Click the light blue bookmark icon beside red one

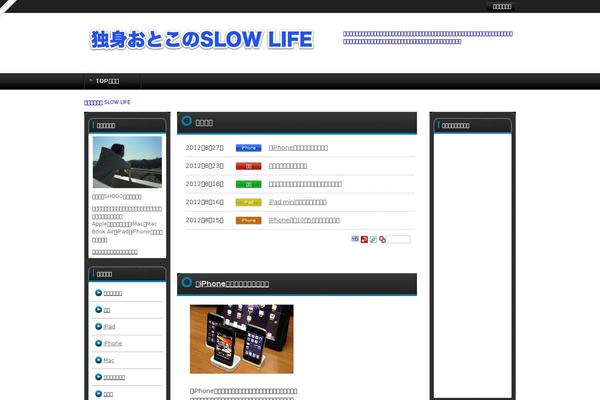point(373,239)
